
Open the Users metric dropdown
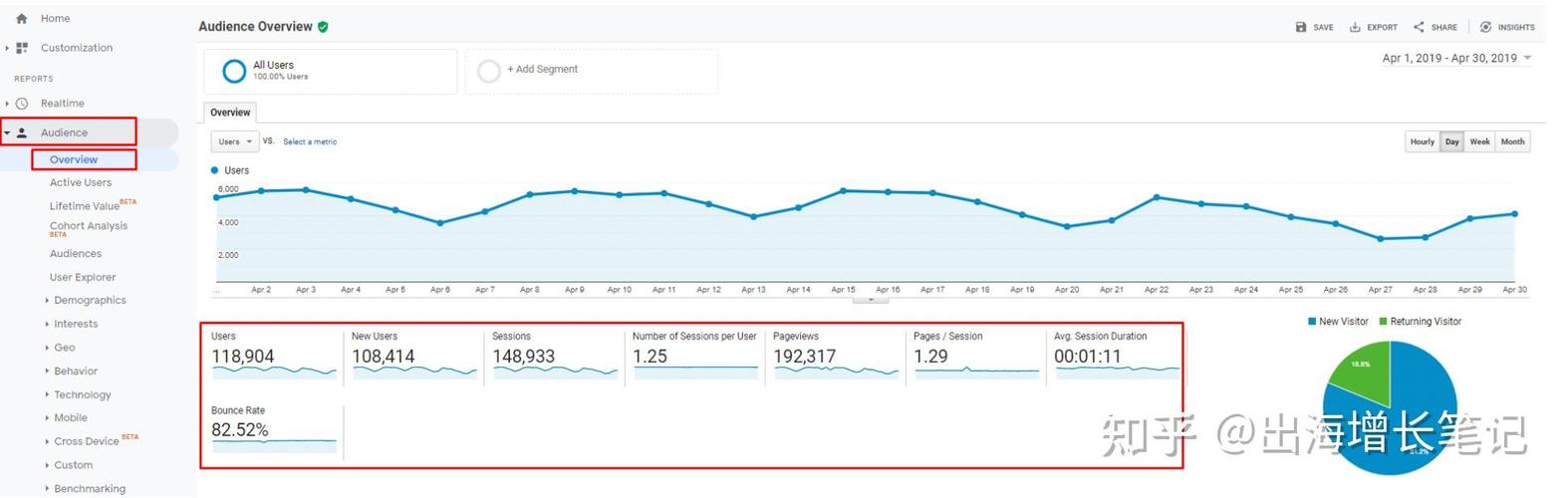[235, 141]
